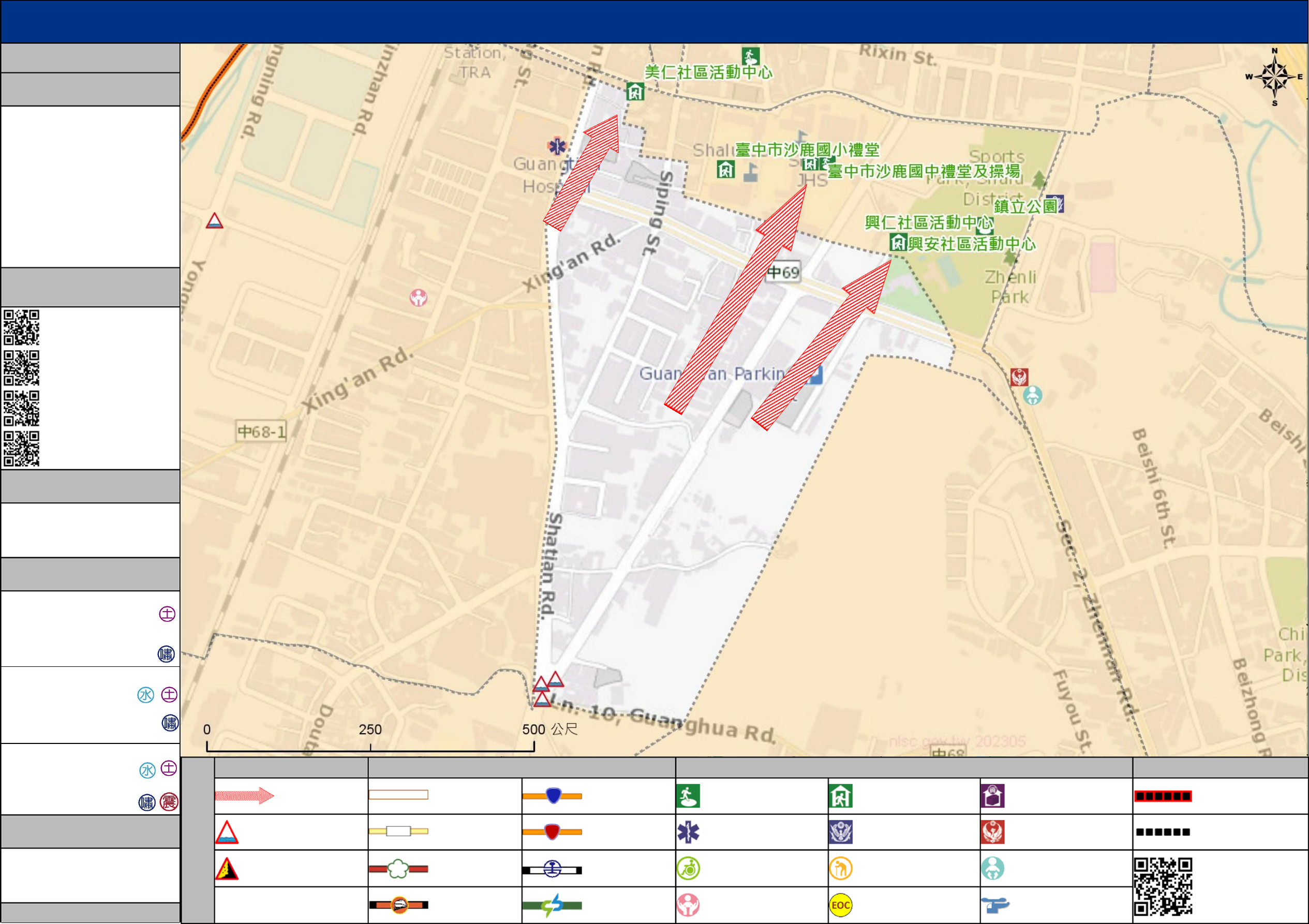1309x924 pixels.
Task: Select the red-bordered dashed boundary legend line
Action: 1163,796
